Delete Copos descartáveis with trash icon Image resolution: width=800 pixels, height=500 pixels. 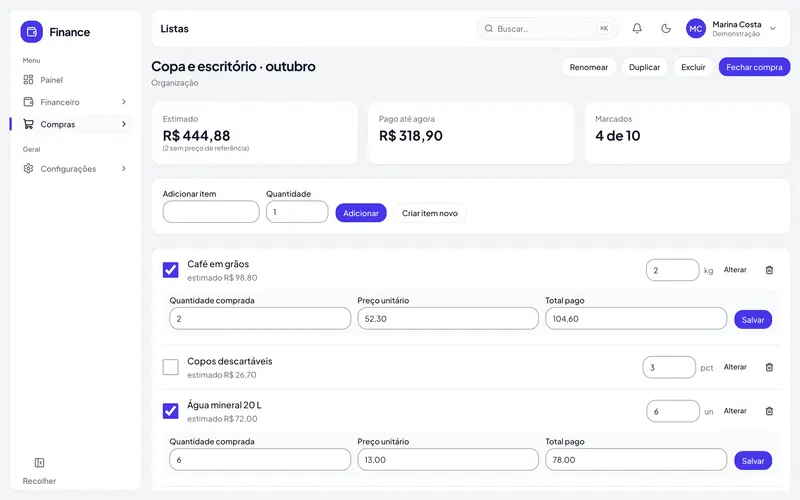pos(769,367)
